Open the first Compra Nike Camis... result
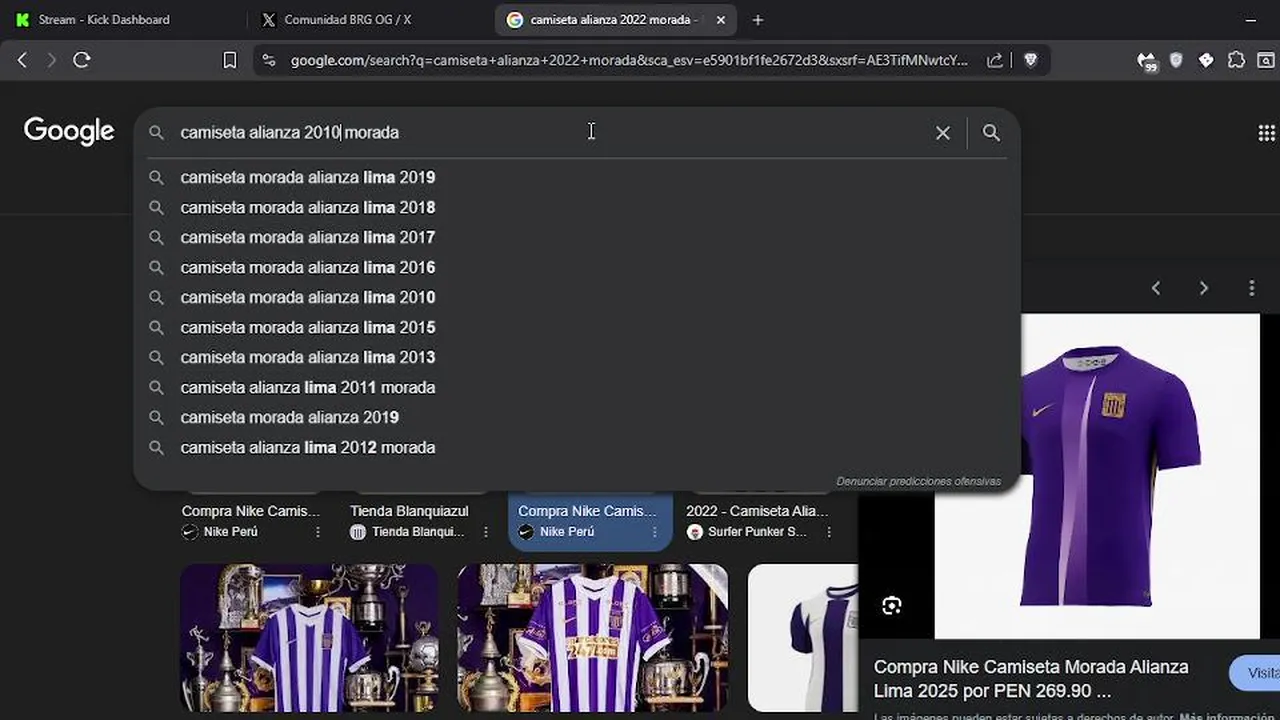1280x720 pixels. point(251,511)
